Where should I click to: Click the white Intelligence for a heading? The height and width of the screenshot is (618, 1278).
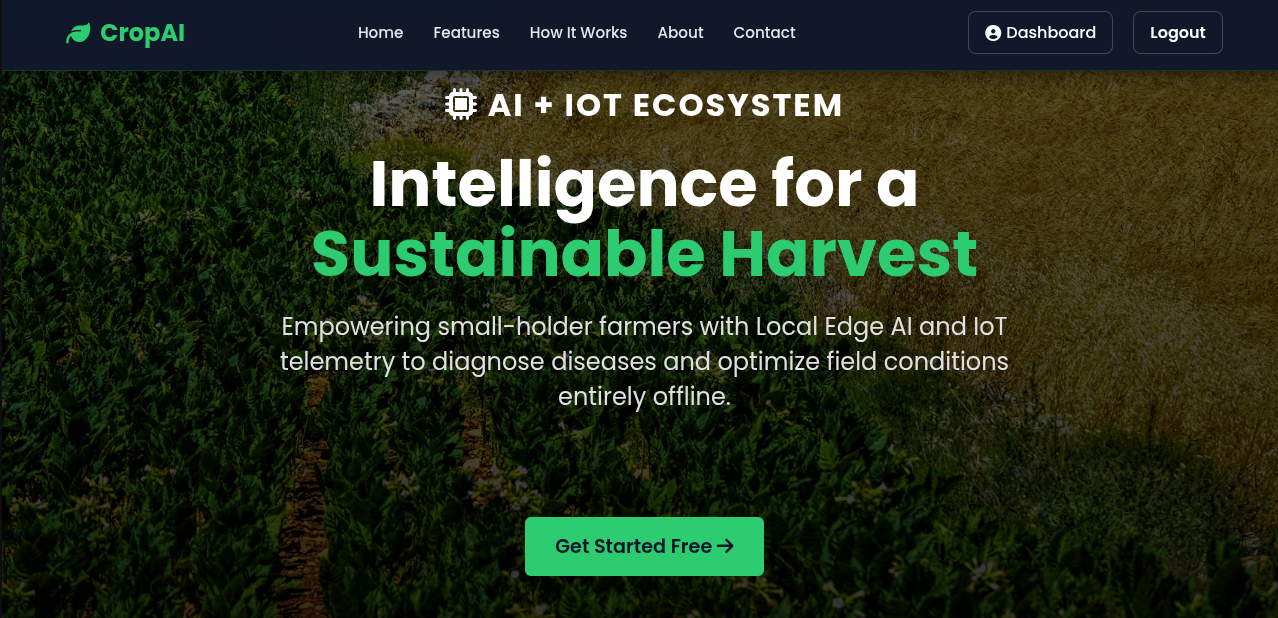click(644, 184)
